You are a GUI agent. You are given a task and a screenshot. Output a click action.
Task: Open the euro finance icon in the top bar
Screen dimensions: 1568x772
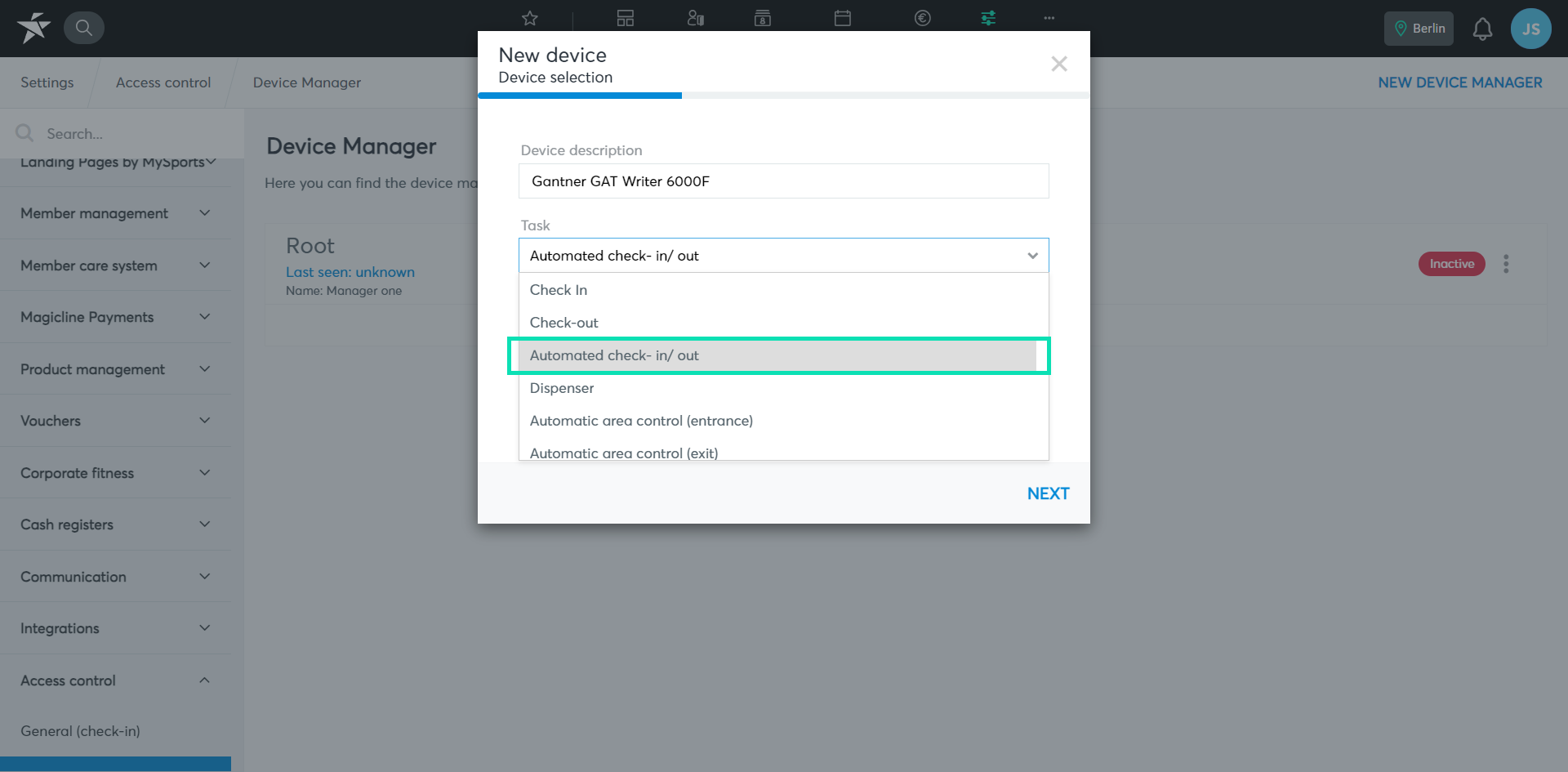[923, 18]
